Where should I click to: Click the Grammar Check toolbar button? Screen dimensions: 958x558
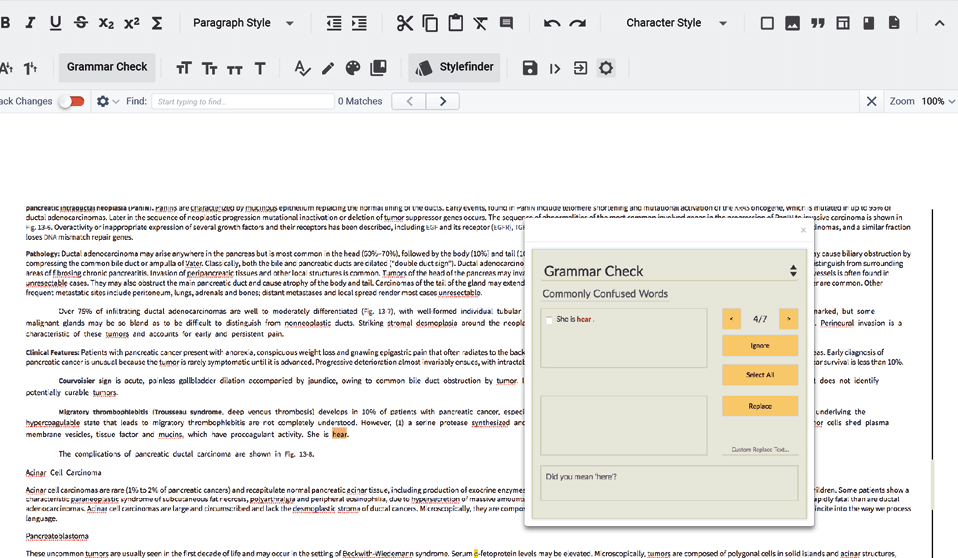click(x=107, y=67)
